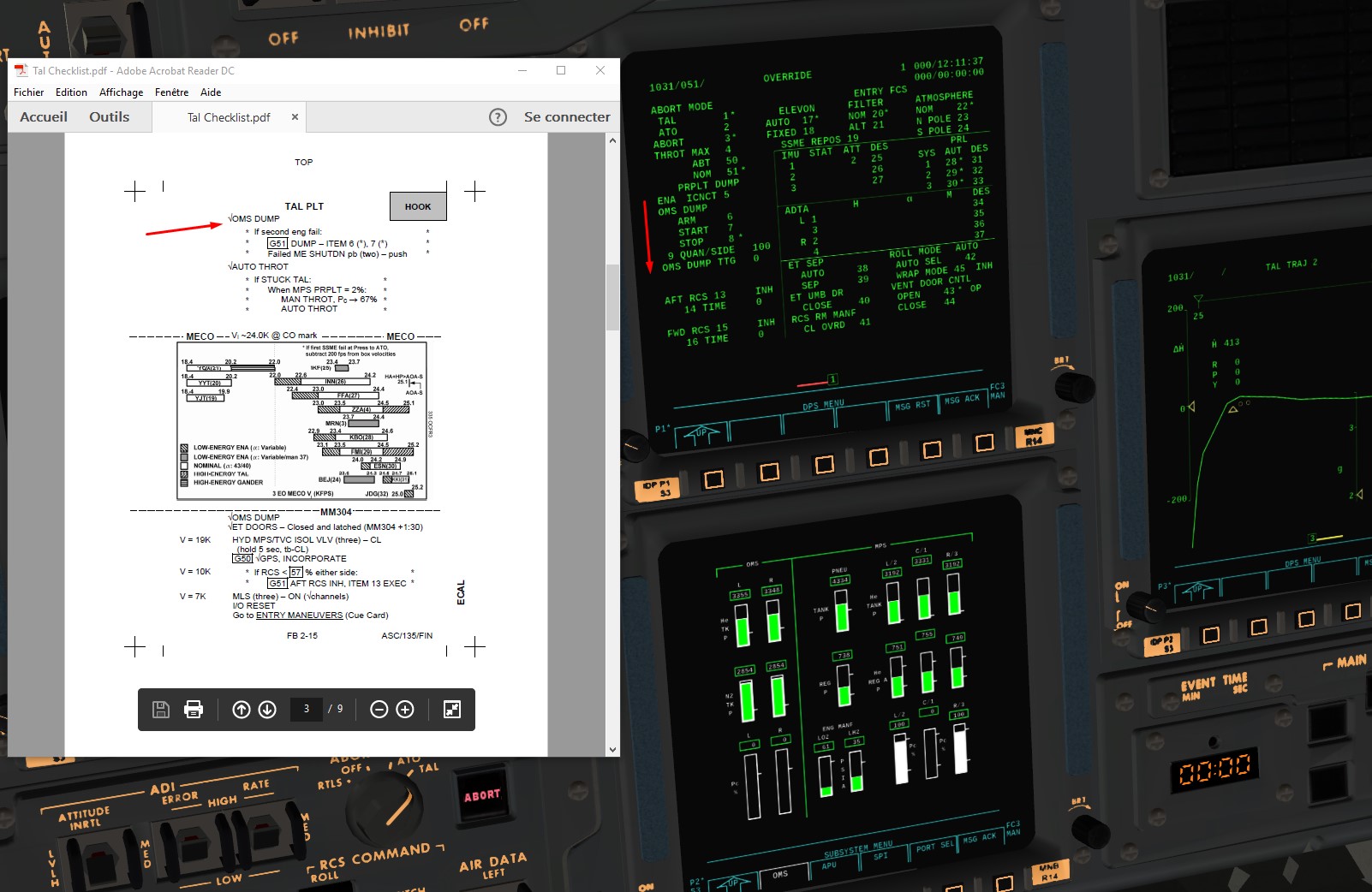Push edge key below MSG RST on top MFD

point(932,449)
